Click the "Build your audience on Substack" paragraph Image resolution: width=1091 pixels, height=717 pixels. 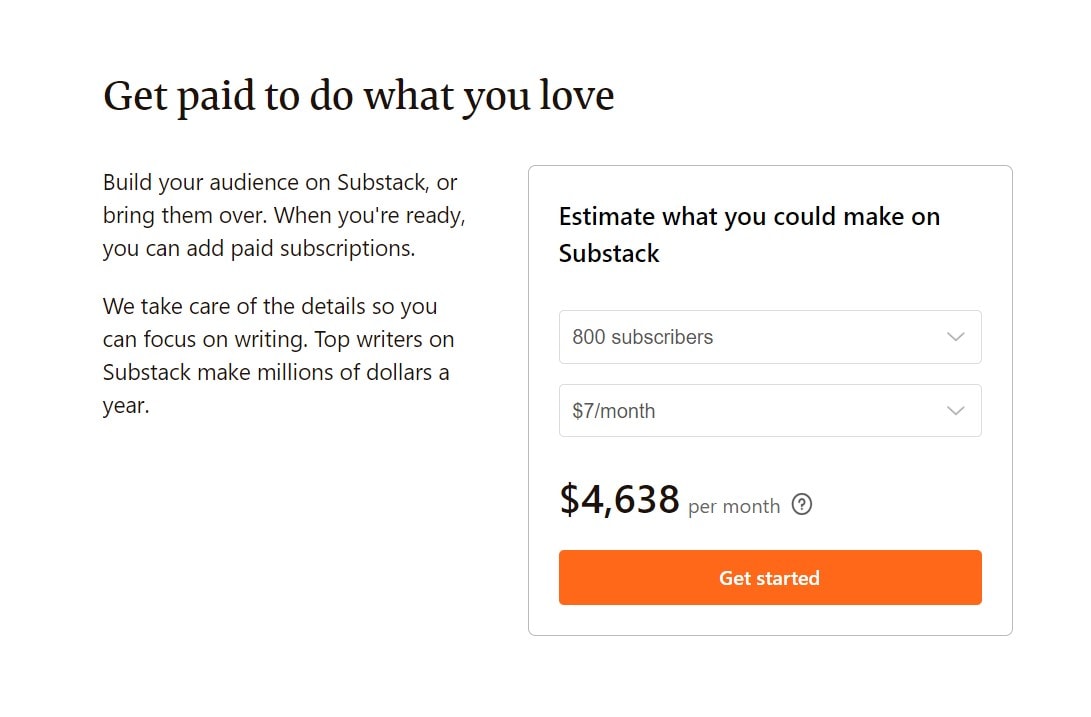(x=284, y=215)
